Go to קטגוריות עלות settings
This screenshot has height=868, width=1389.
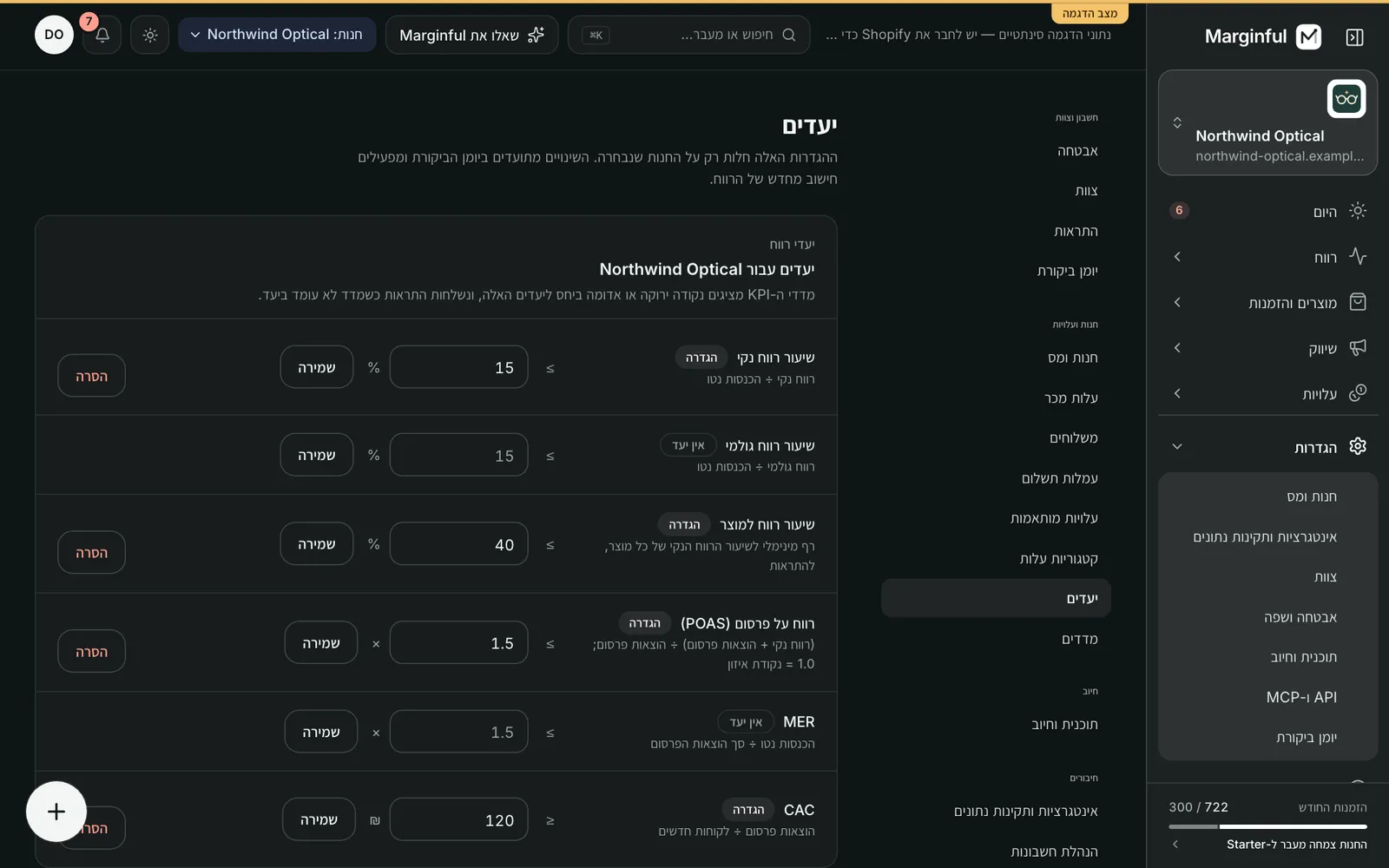tap(996, 558)
